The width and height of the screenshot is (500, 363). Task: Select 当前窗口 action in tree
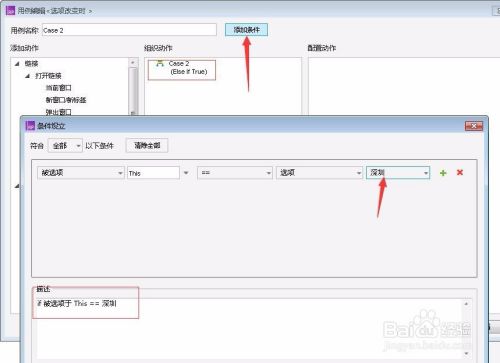[x=58, y=88]
